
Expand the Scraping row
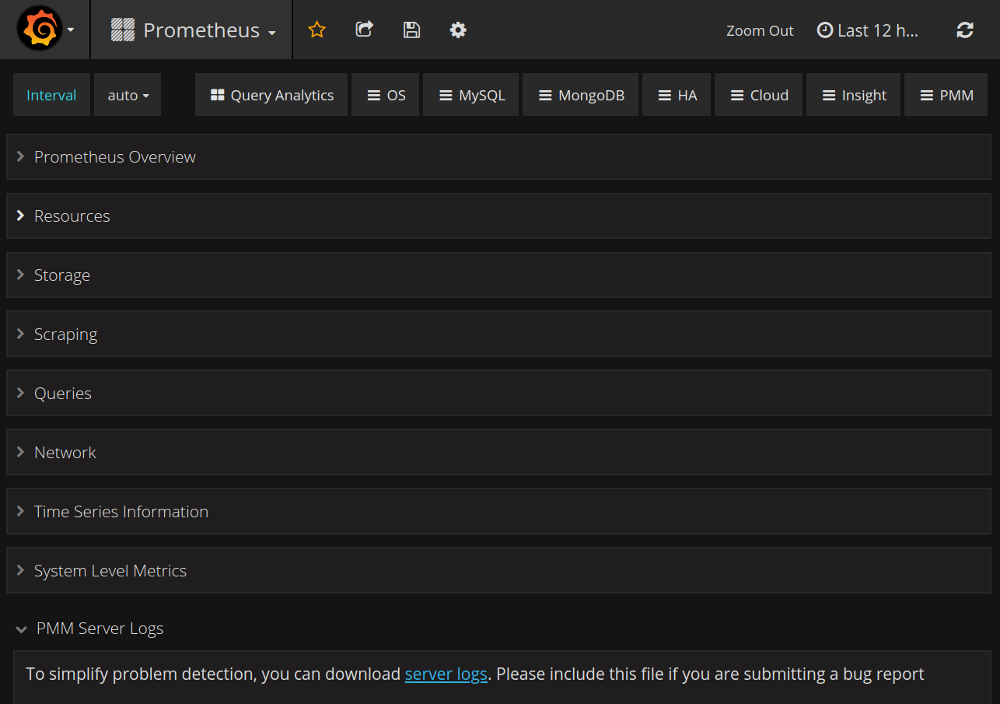[x=65, y=334]
